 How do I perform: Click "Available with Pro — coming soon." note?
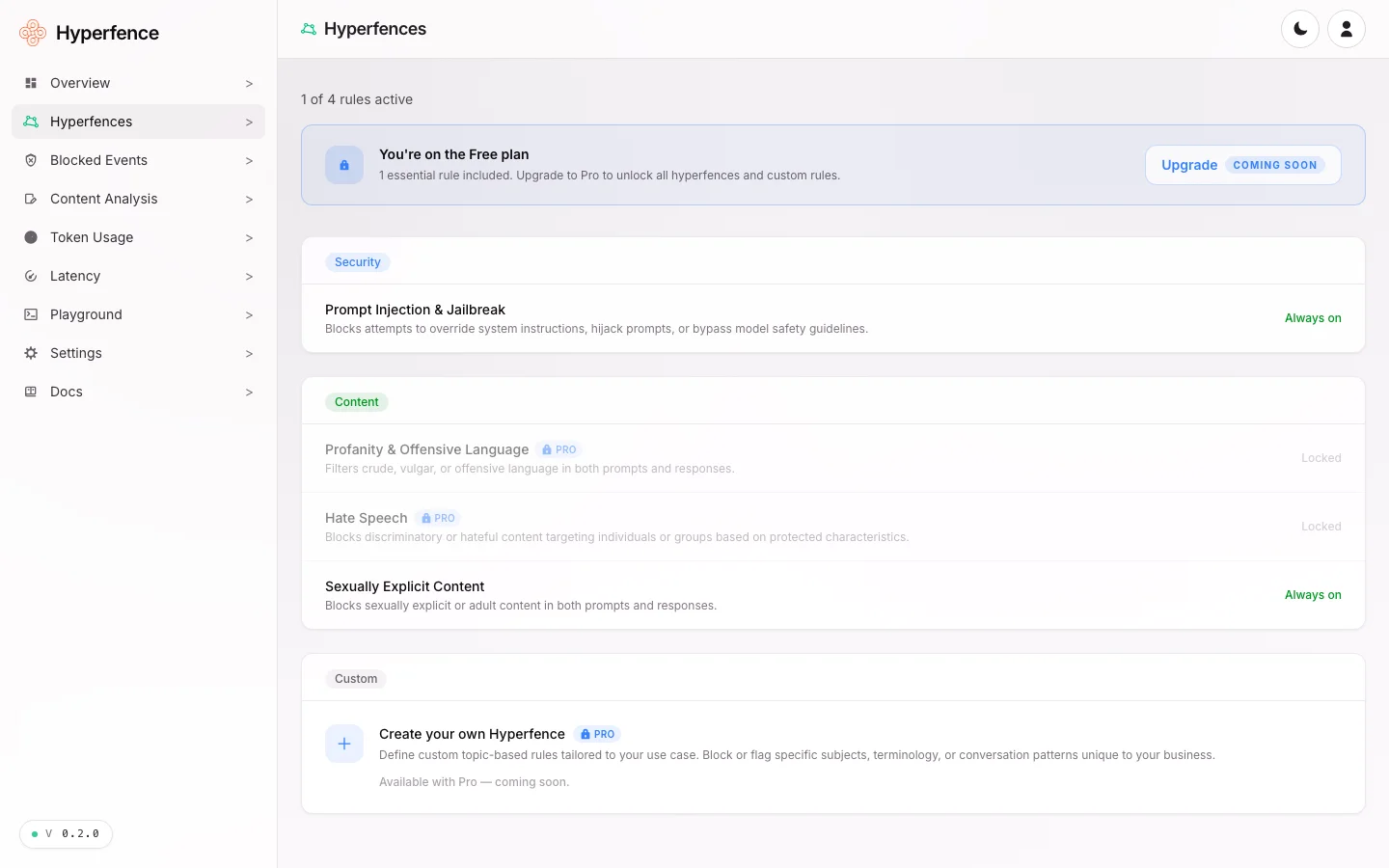click(x=474, y=782)
